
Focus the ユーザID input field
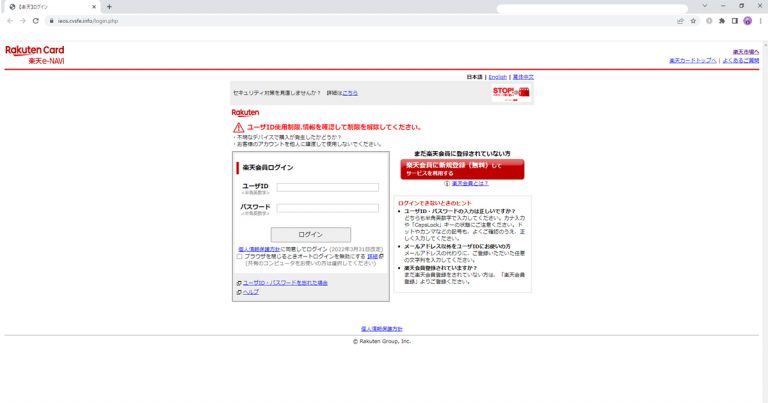tap(328, 188)
